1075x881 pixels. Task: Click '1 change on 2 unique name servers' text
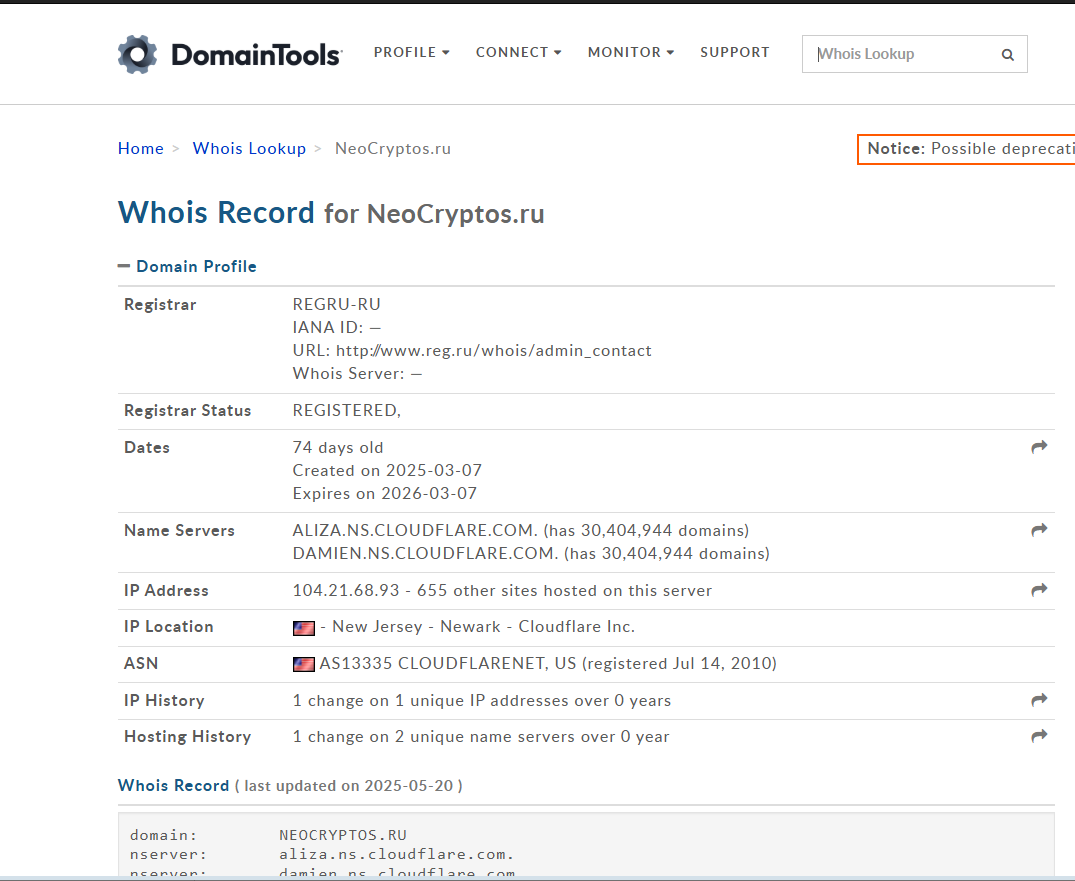[x=433, y=737]
